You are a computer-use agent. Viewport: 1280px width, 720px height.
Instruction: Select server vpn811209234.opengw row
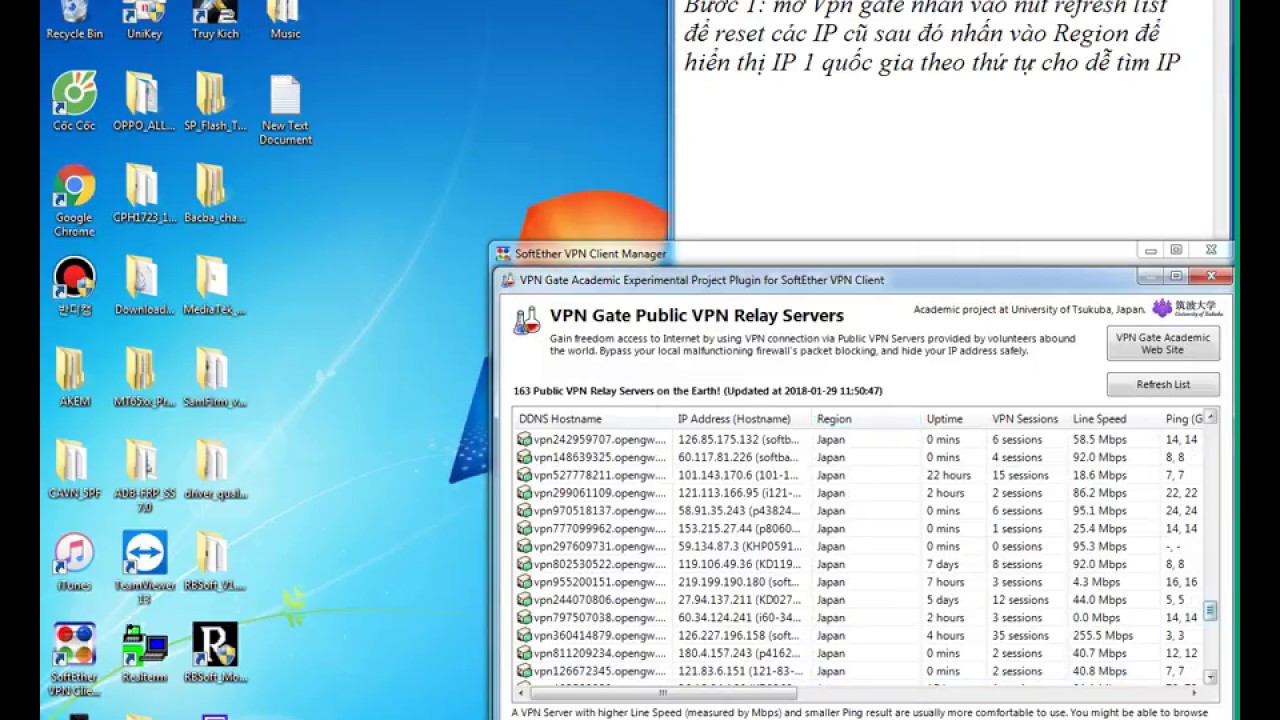[x=860, y=653]
